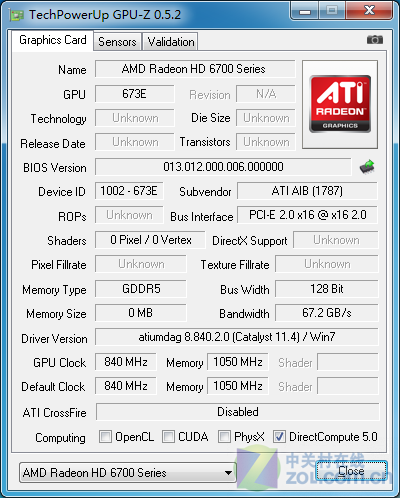Click the Pixel Fillrate field showing Unknown

pyautogui.click(x=141, y=264)
